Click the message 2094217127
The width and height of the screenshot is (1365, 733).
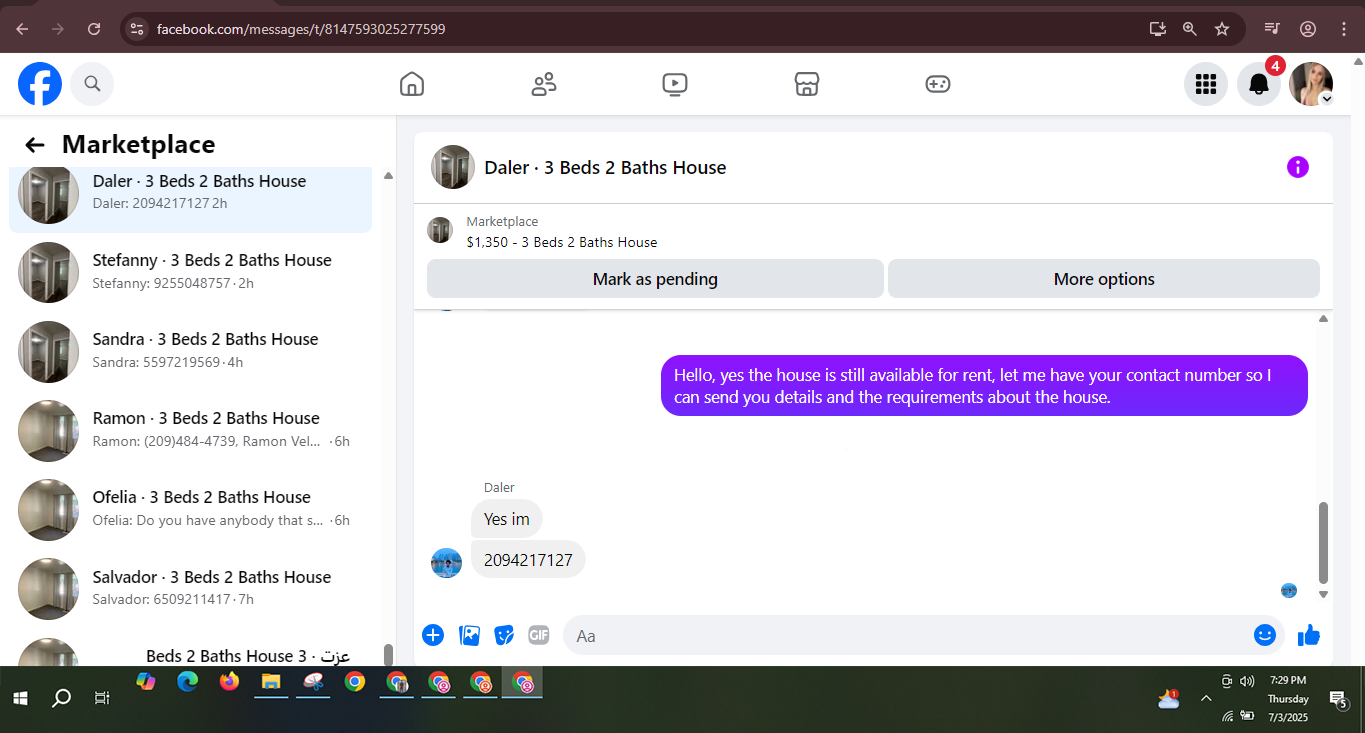[x=528, y=560]
